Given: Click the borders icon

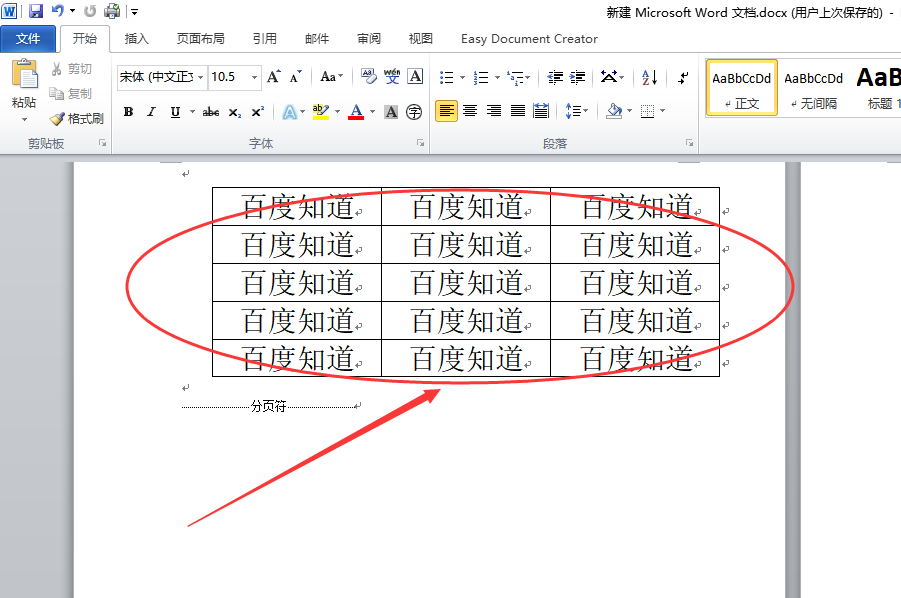Looking at the screenshot, I should click(648, 111).
